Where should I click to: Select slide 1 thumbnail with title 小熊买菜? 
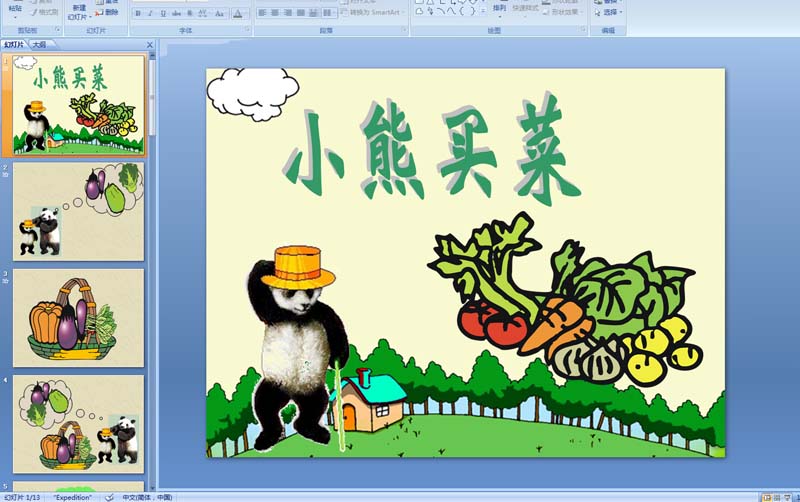click(x=78, y=105)
